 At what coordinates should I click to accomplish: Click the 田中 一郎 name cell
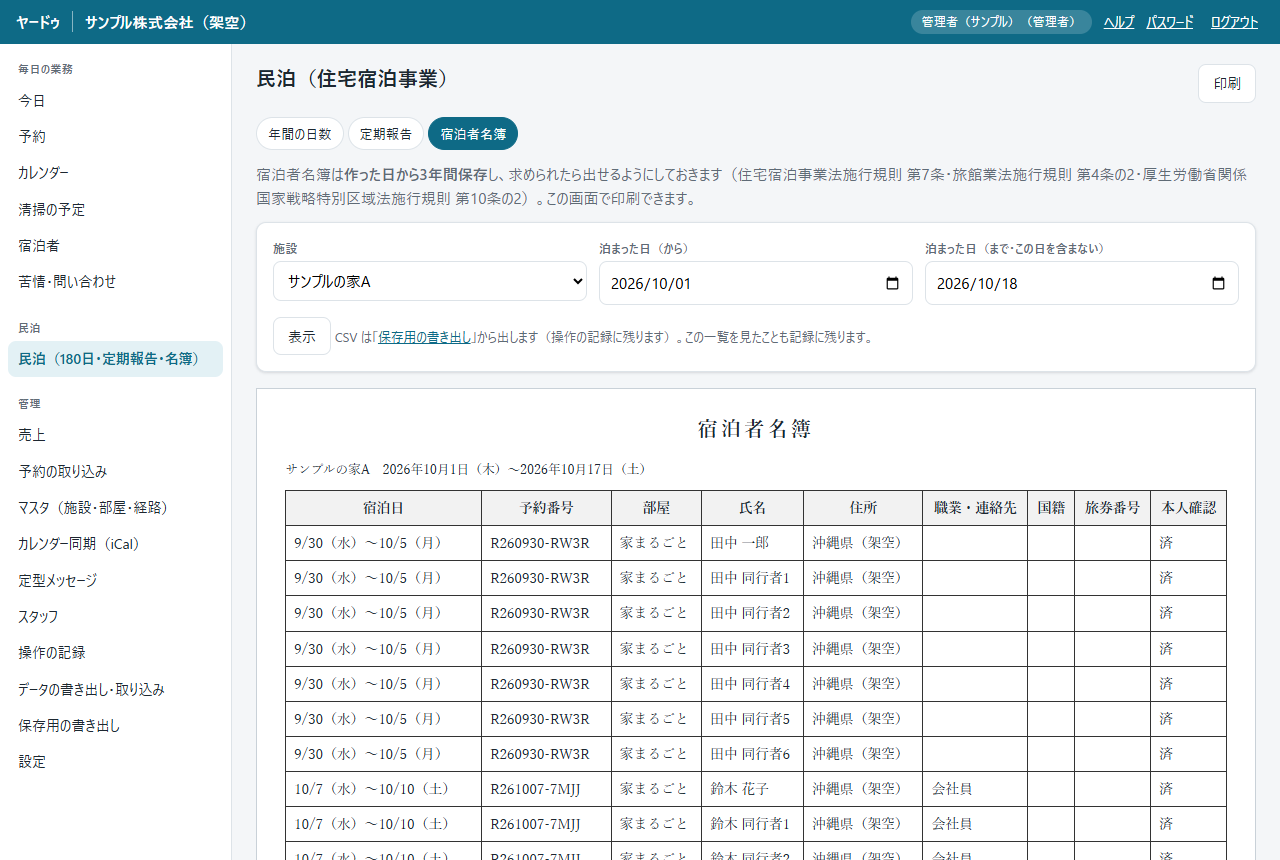(752, 543)
